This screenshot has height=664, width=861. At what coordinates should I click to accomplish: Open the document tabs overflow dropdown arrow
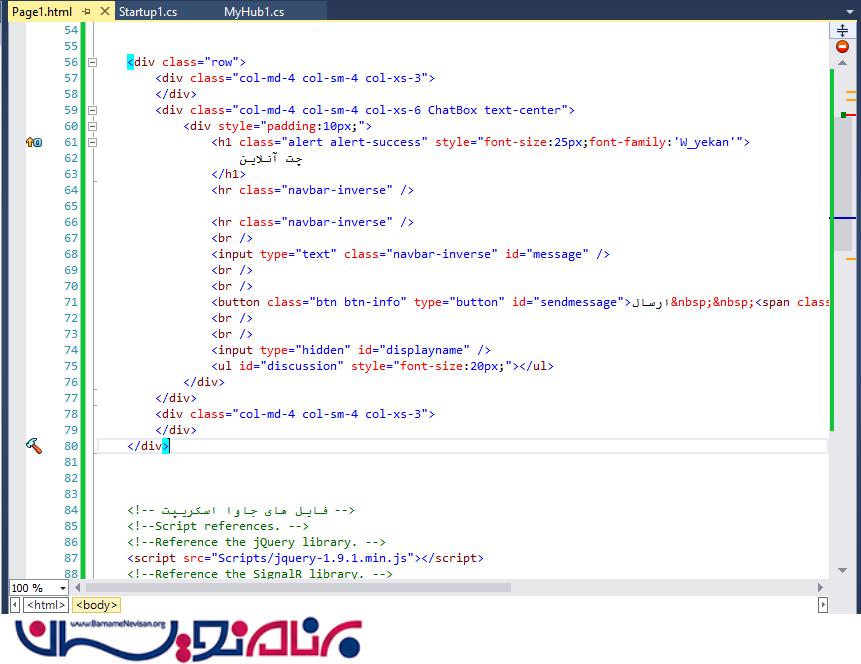point(851,11)
